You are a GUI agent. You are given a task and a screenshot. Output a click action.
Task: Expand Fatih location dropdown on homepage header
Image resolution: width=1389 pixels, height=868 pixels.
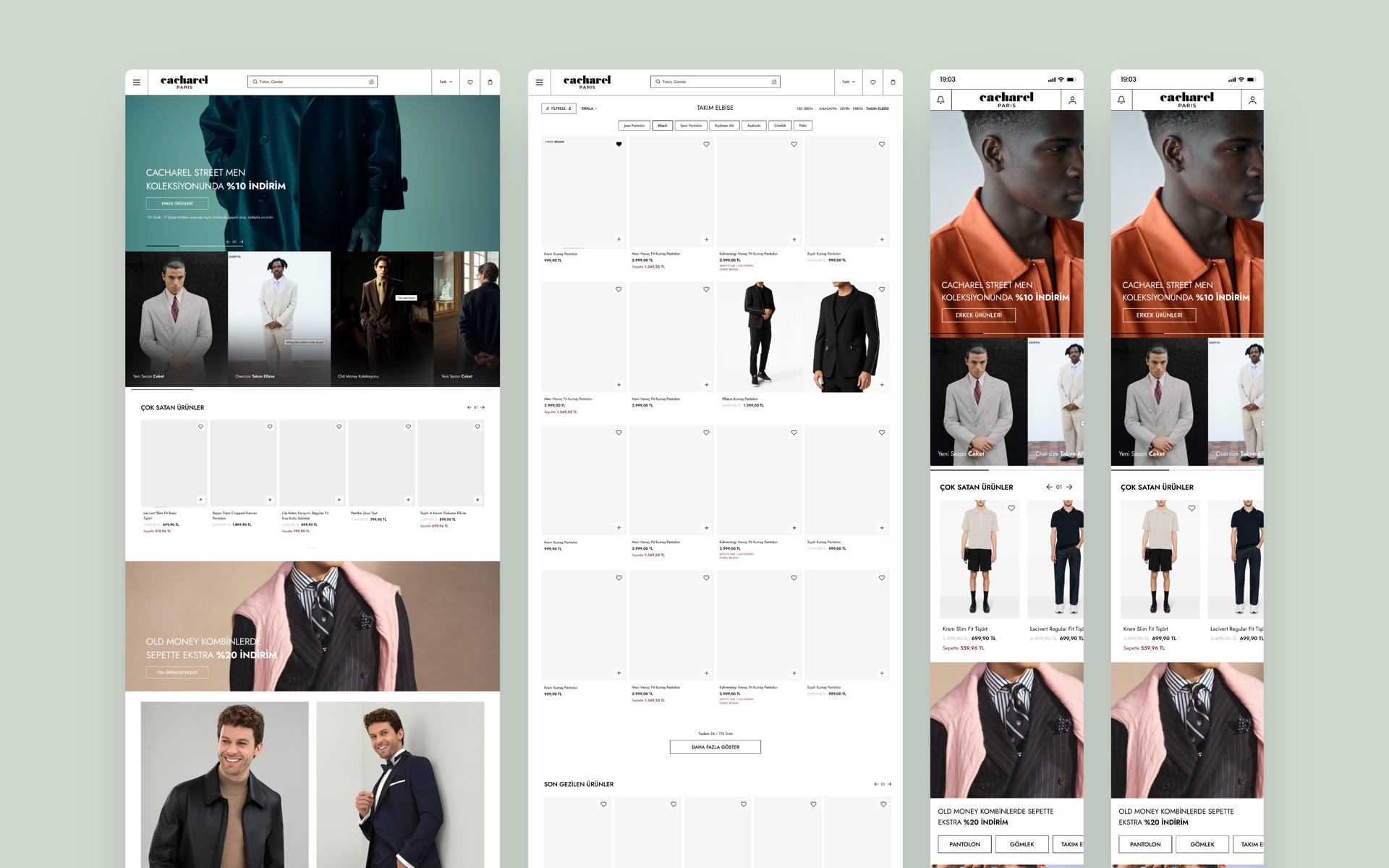pos(446,82)
